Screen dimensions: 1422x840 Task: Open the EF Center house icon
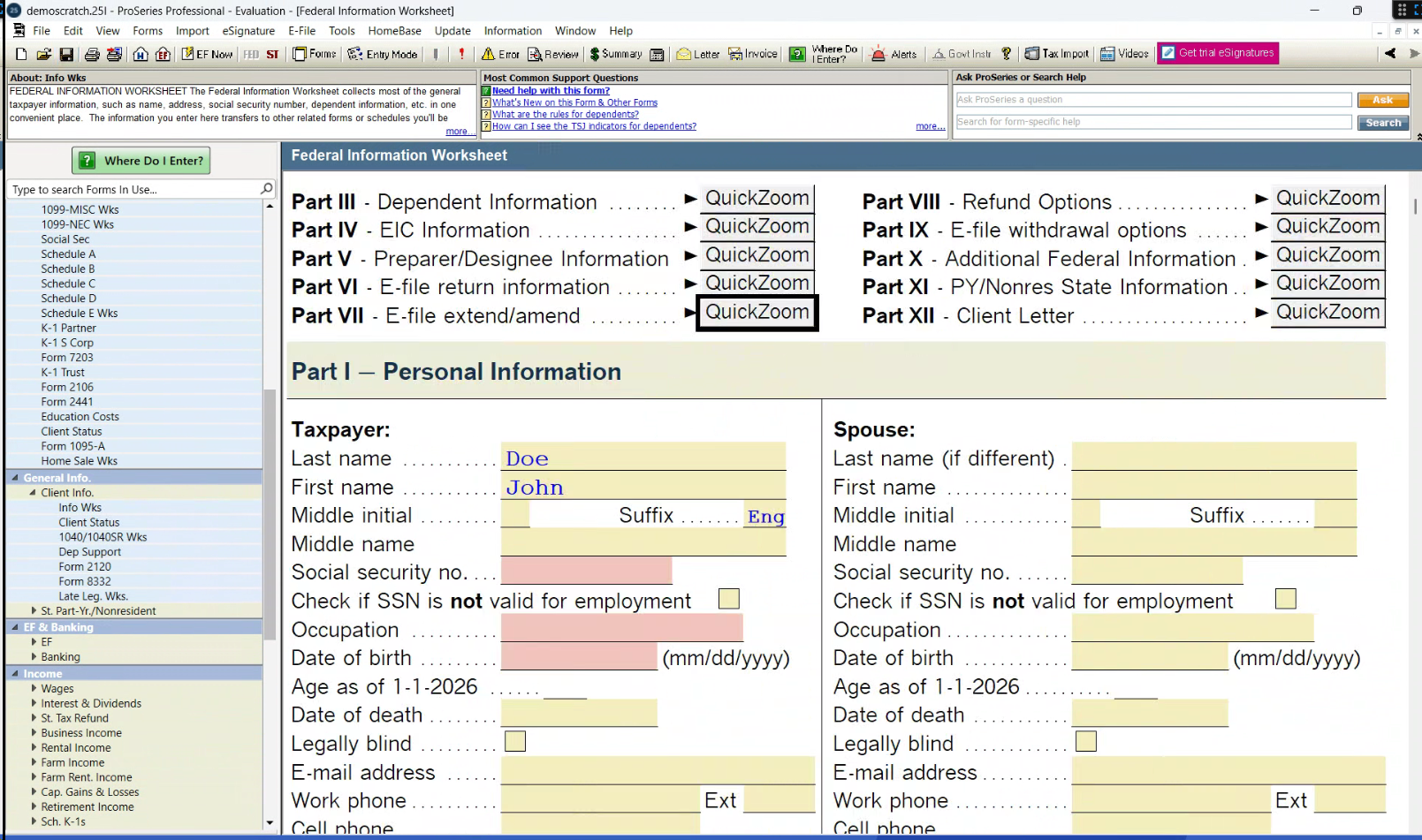[163, 54]
